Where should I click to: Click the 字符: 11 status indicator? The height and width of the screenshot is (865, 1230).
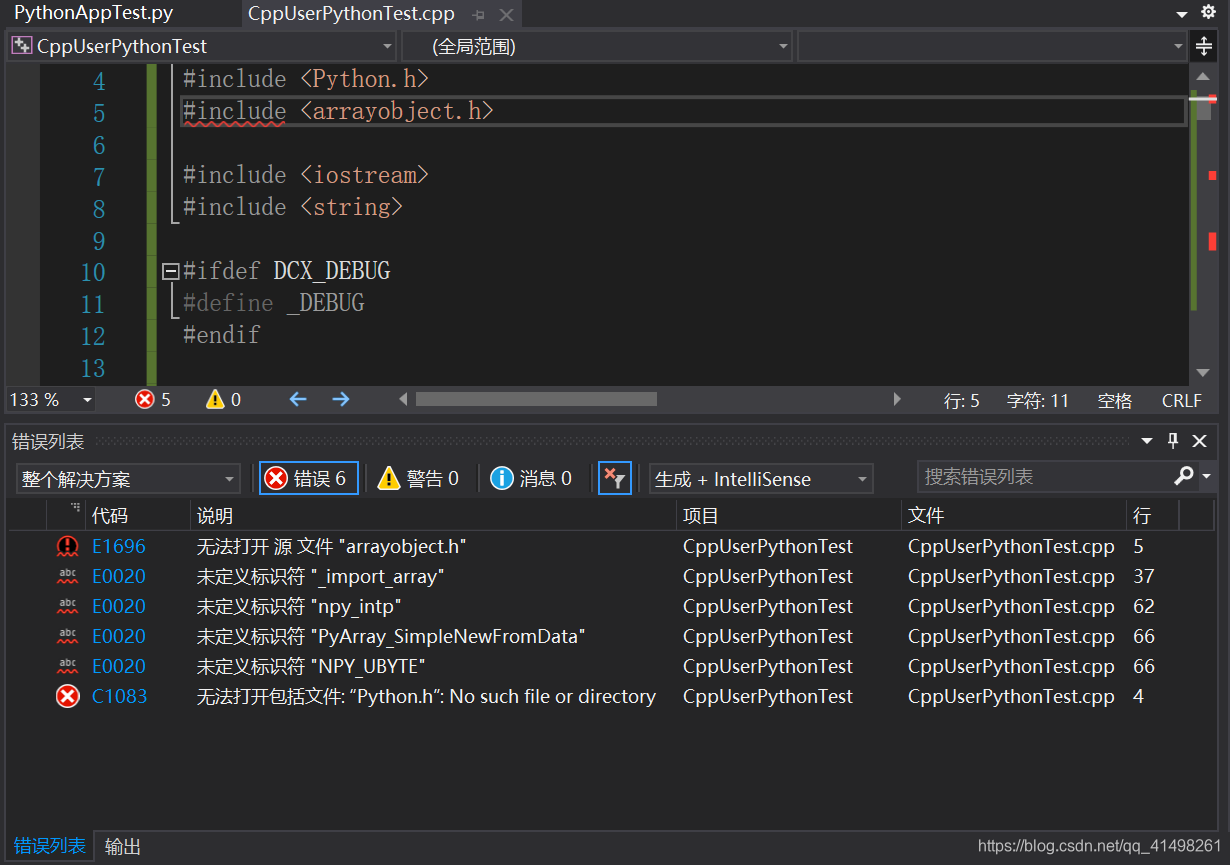point(1038,401)
